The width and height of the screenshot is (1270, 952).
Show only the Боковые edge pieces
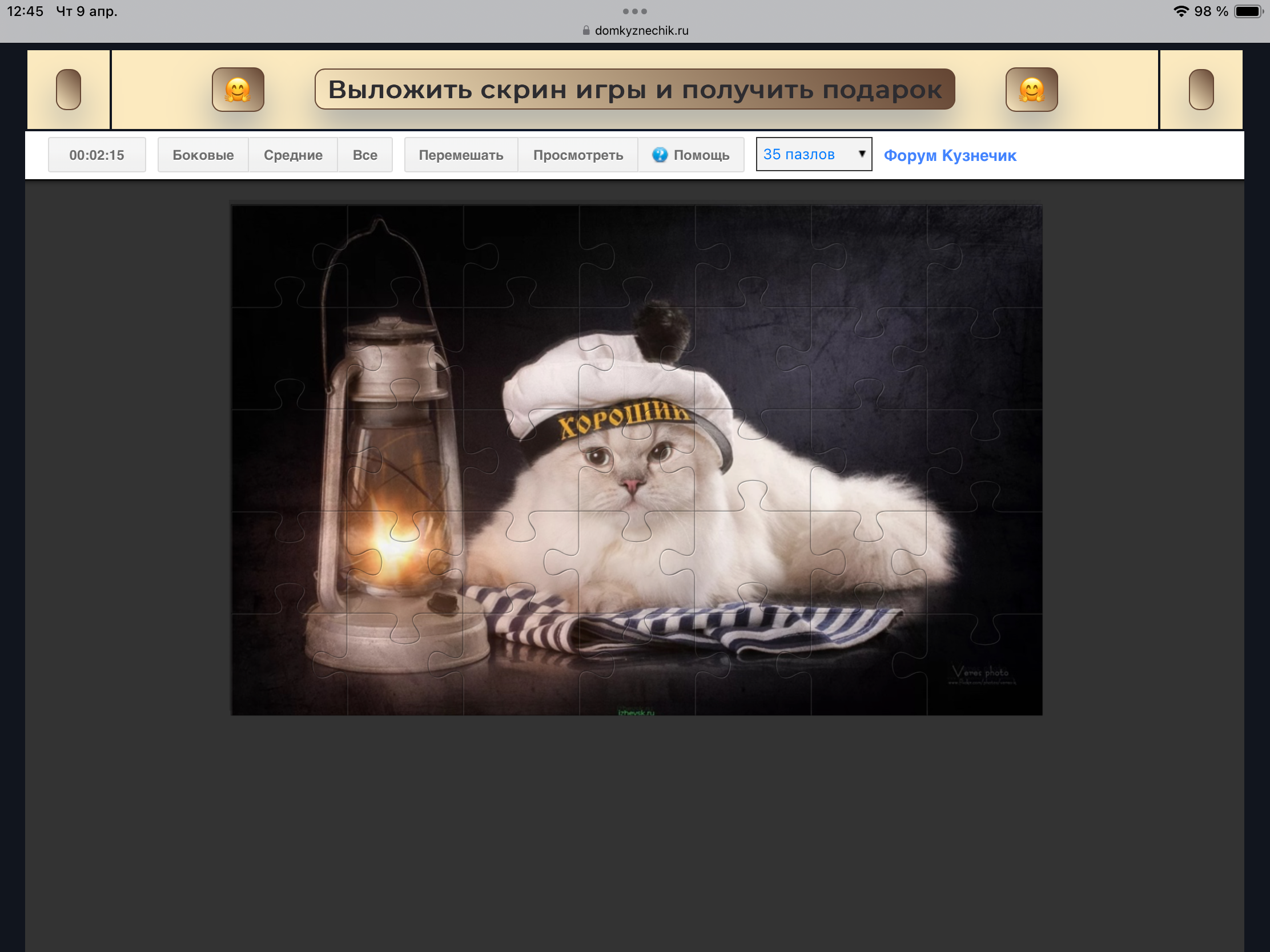pos(203,155)
